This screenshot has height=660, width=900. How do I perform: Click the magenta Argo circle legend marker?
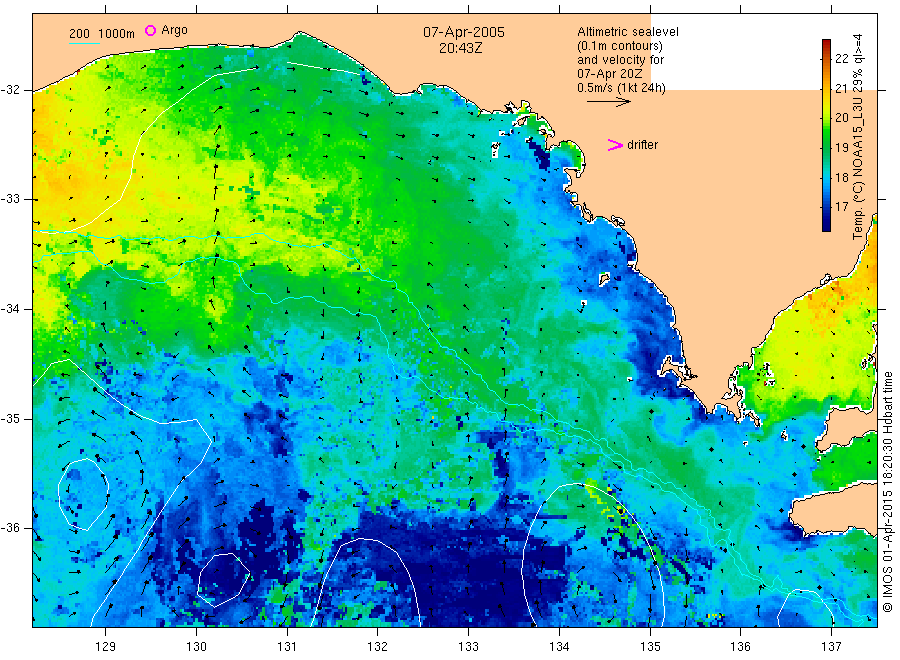coord(150,30)
